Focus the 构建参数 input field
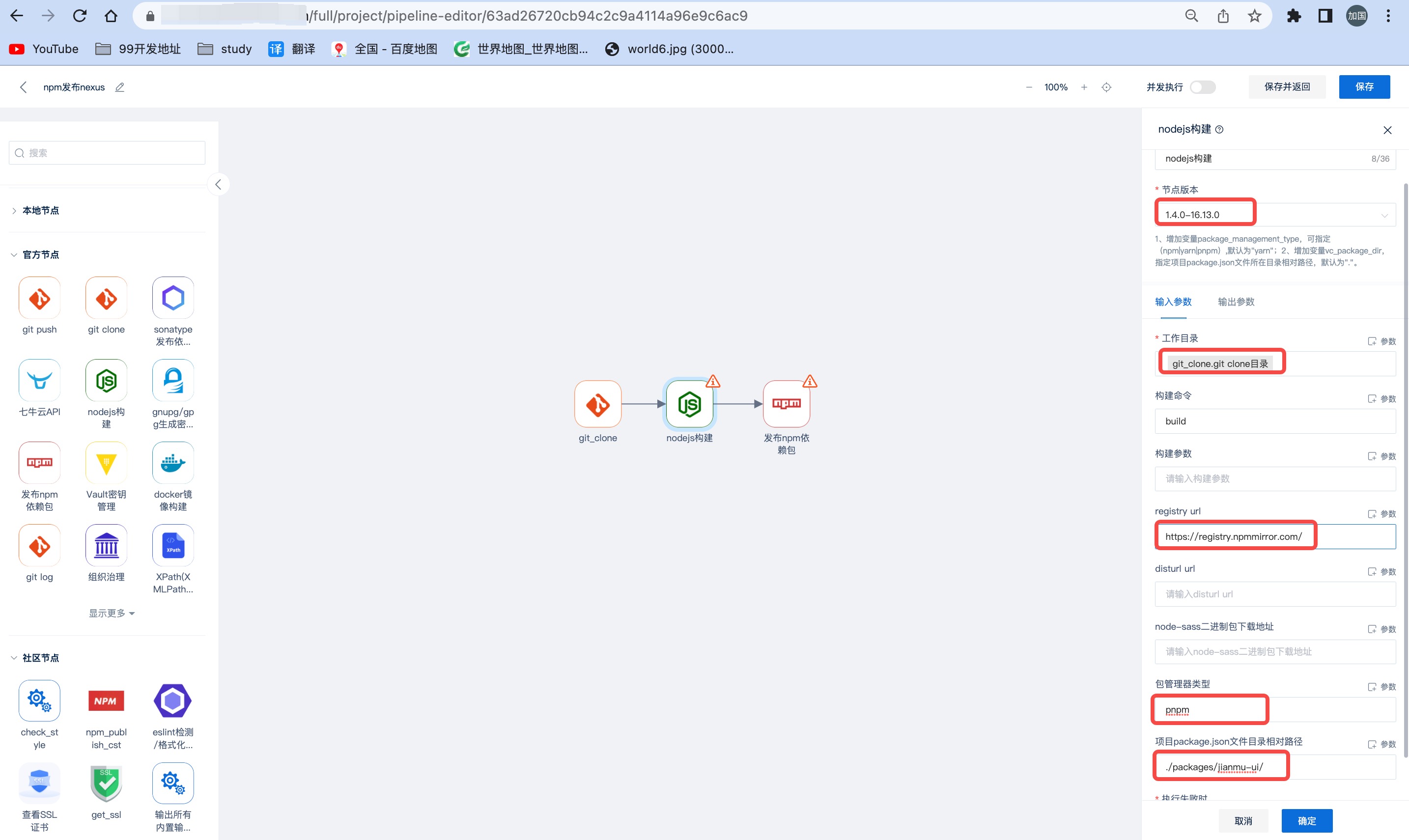This screenshot has width=1409, height=840. pyautogui.click(x=1275, y=479)
